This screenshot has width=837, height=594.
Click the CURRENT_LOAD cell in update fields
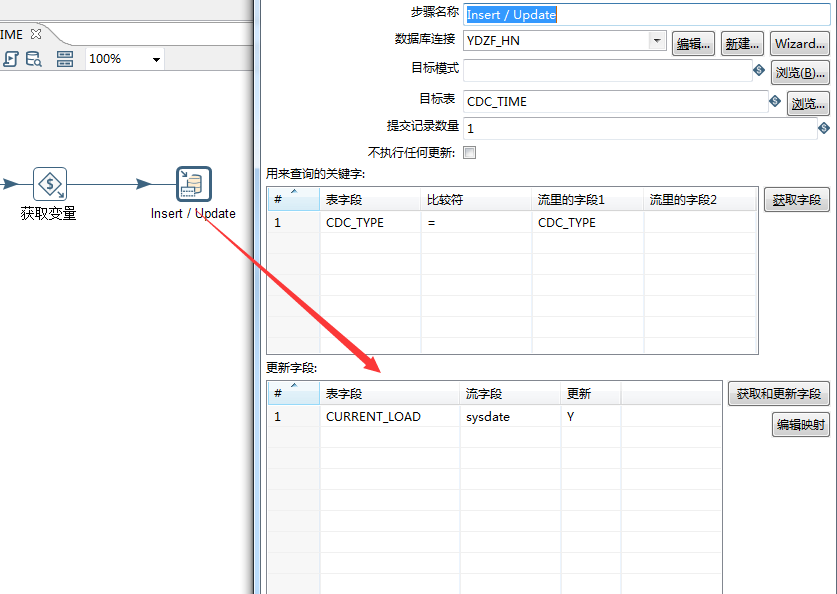pyautogui.click(x=390, y=416)
